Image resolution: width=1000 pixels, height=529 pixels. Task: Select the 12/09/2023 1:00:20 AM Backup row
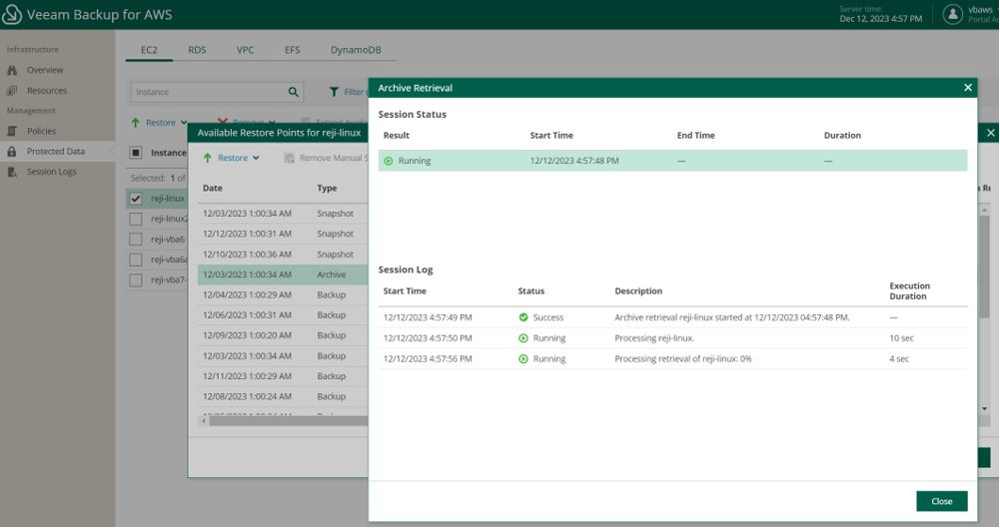tap(283, 335)
